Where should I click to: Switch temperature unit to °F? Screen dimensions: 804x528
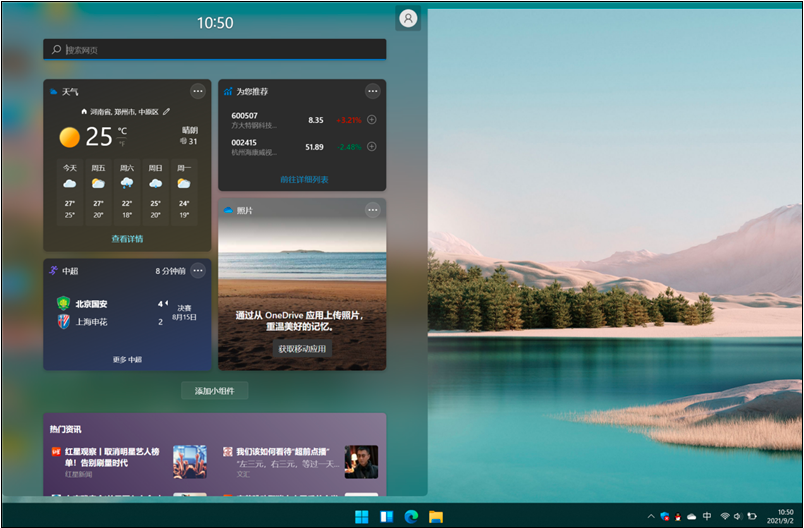point(122,144)
